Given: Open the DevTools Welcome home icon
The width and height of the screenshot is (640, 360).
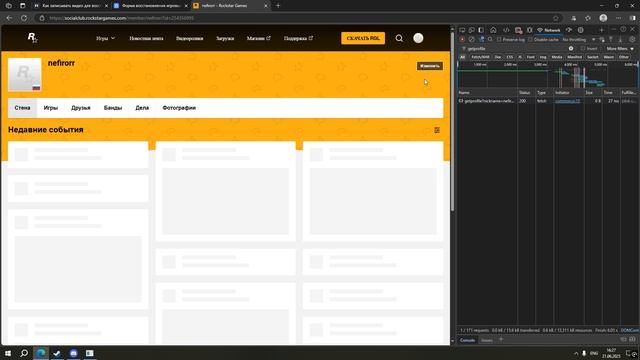Looking at the screenshot, I should tap(493, 30).
